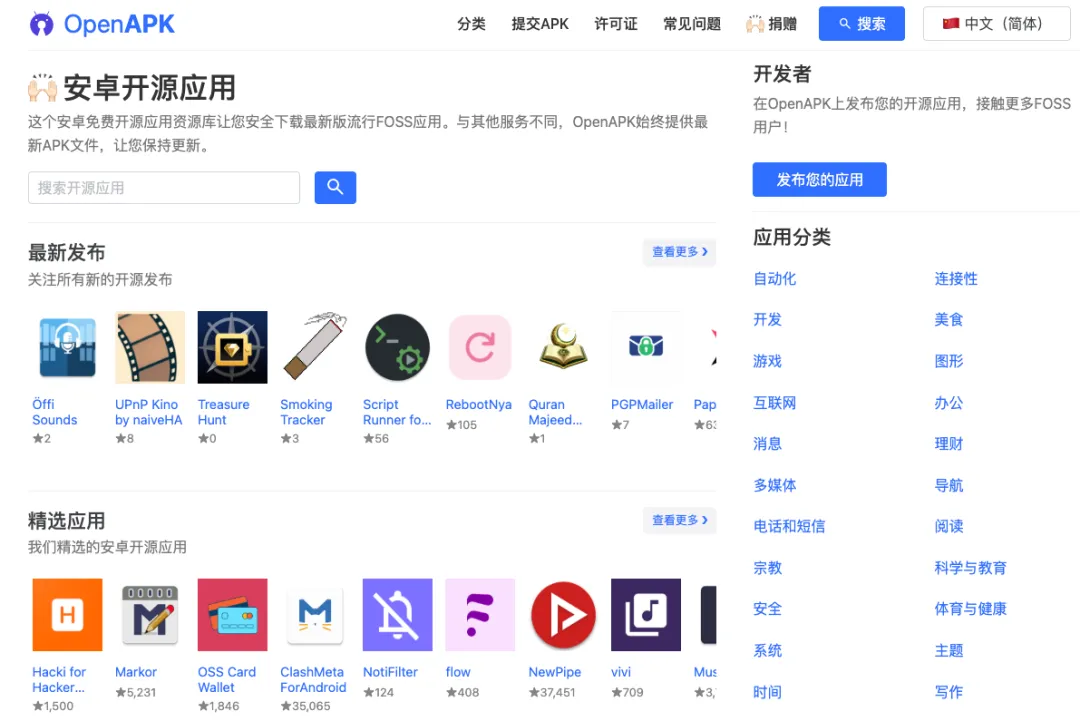Click the 发布您的应用 button
This screenshot has height=721, width=1080.
click(820, 180)
